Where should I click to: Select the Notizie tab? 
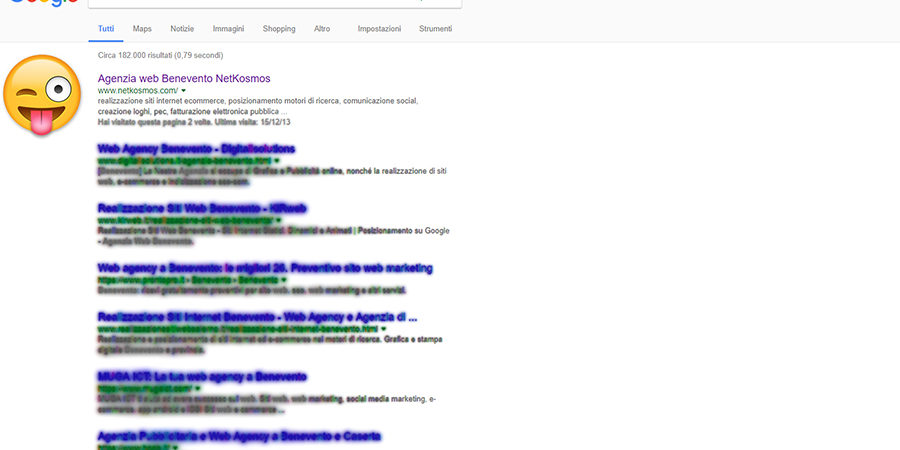tap(182, 29)
